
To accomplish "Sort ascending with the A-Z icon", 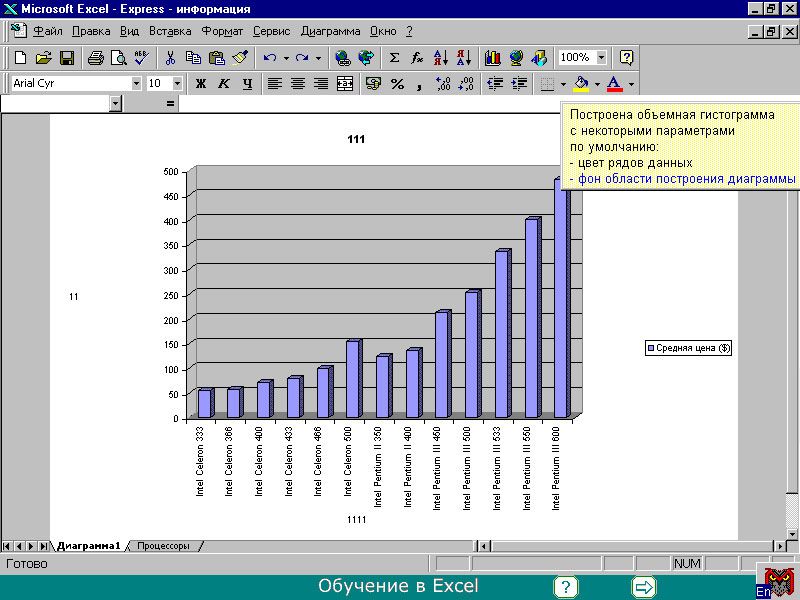I will 440,58.
